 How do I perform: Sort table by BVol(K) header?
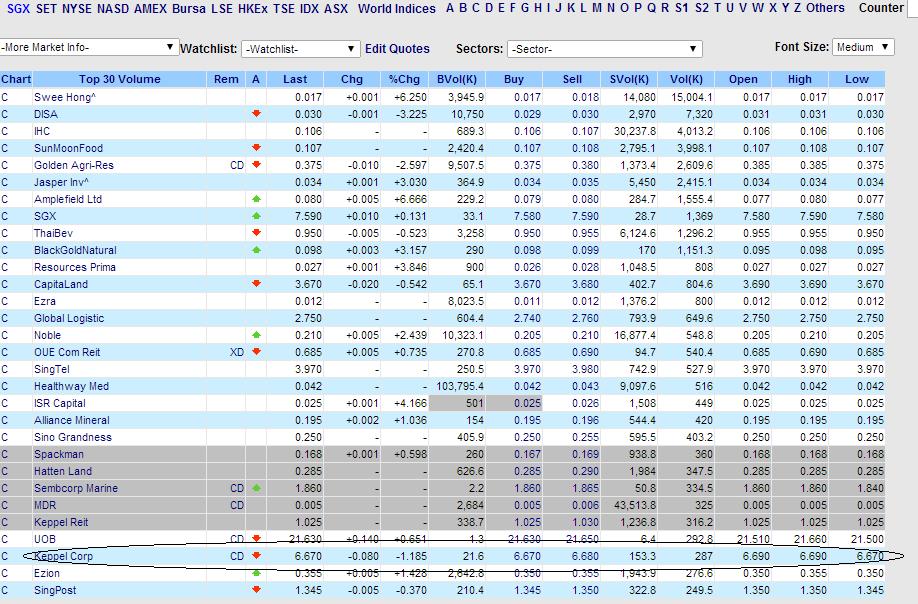pos(457,79)
